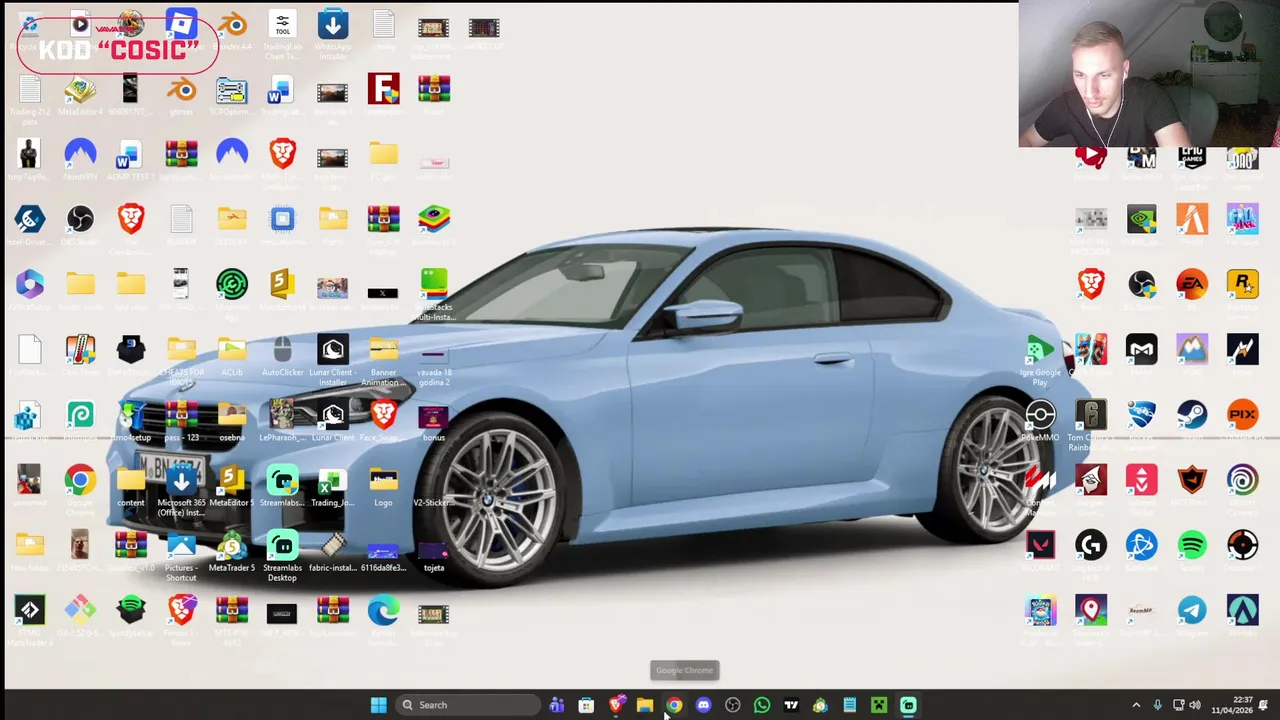Image resolution: width=1280 pixels, height=720 pixels.
Task: Open the notification bell in the taskbar
Action: tap(1264, 705)
